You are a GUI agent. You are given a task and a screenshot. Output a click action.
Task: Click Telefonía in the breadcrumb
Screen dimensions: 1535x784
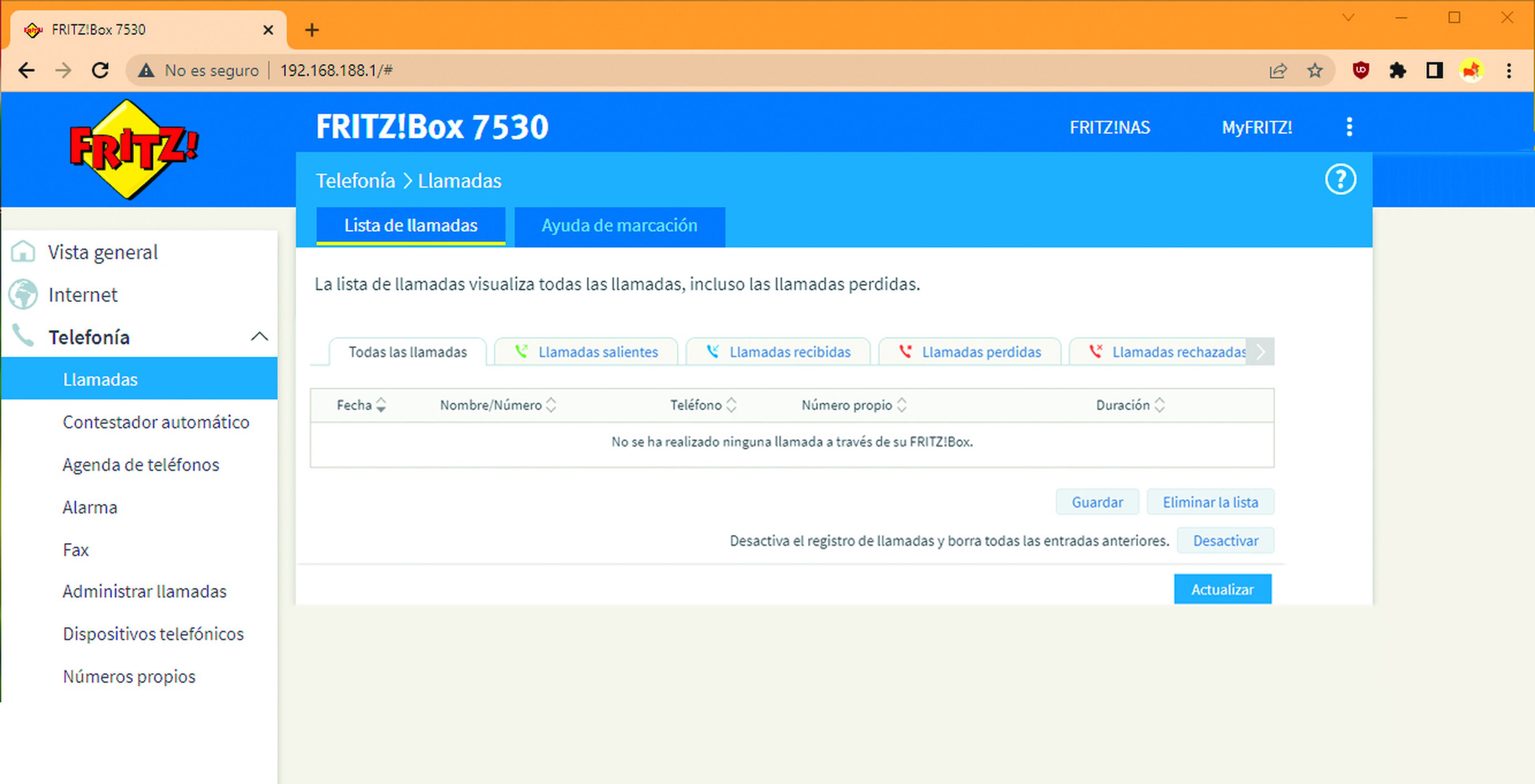pyautogui.click(x=355, y=181)
